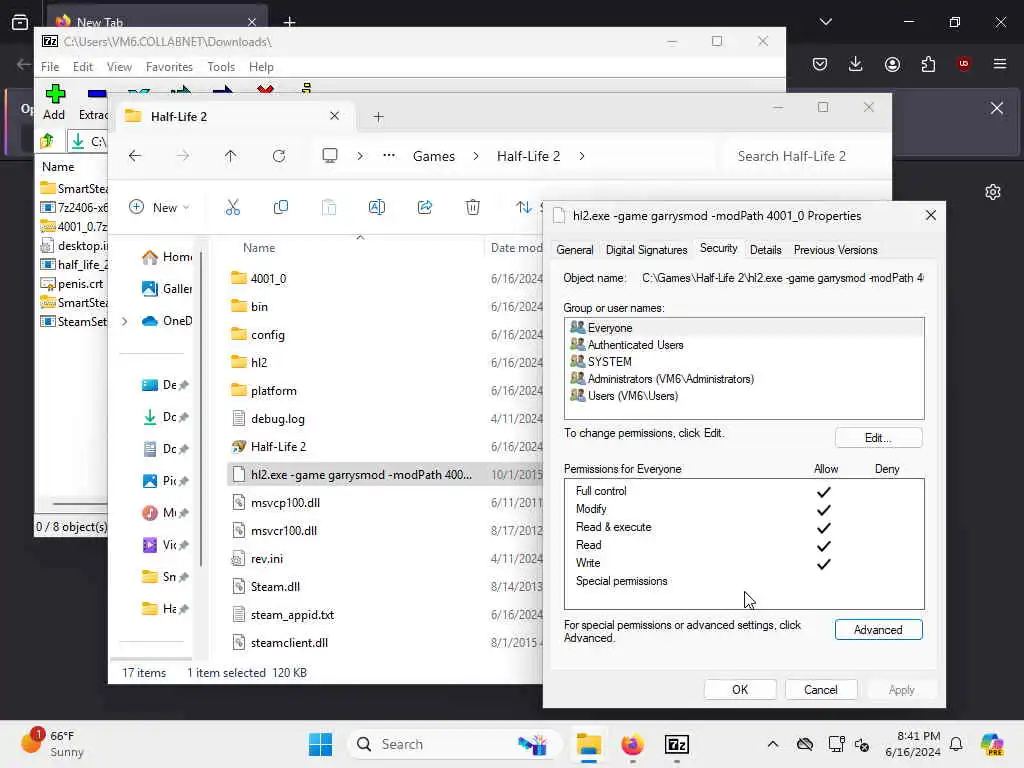
Task: Click the Sort icon in Explorer toolbar
Action: click(523, 208)
